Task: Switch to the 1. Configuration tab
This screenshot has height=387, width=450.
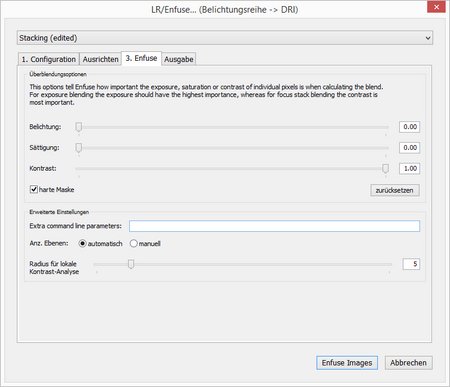Action: (49, 59)
